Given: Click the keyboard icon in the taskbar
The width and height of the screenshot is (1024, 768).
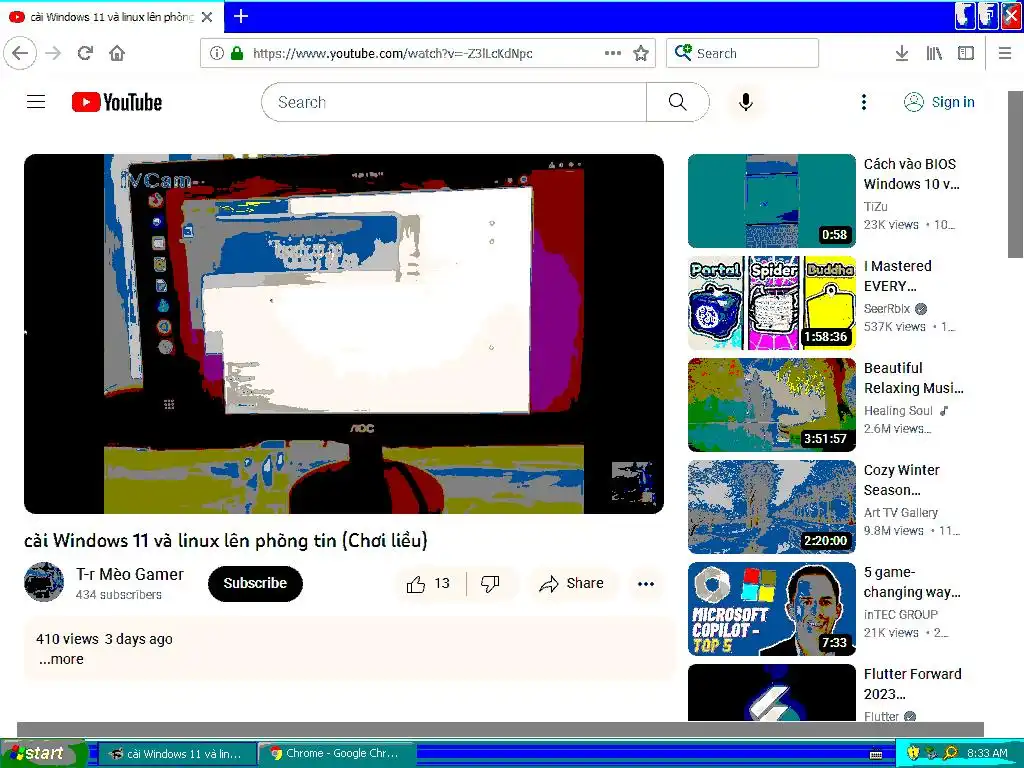Looking at the screenshot, I should [876, 754].
